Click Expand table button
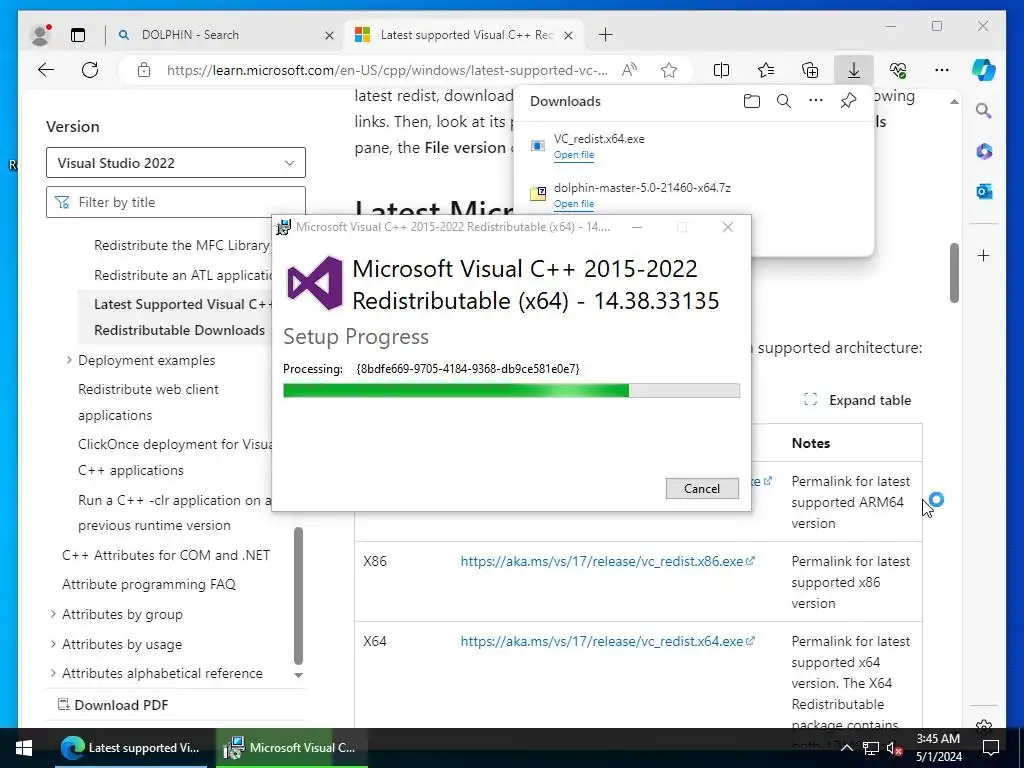This screenshot has width=1024, height=768. point(857,400)
